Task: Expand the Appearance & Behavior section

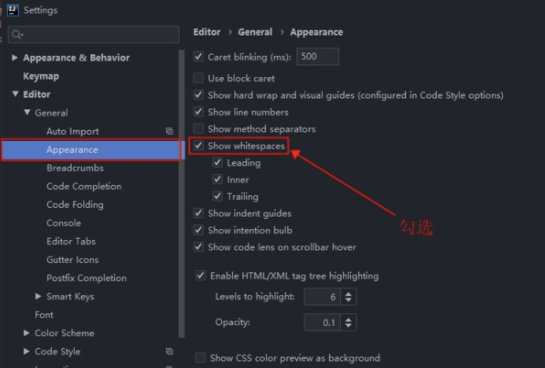Action: click(x=15, y=57)
